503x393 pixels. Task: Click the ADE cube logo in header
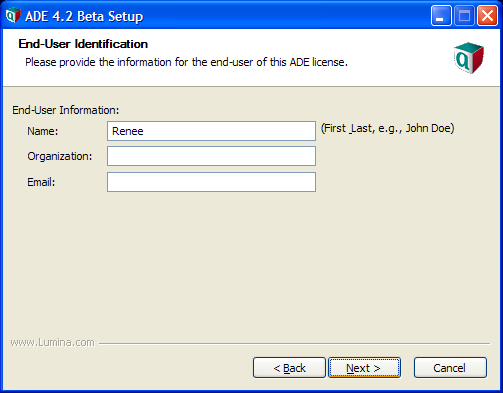pyautogui.click(x=469, y=58)
